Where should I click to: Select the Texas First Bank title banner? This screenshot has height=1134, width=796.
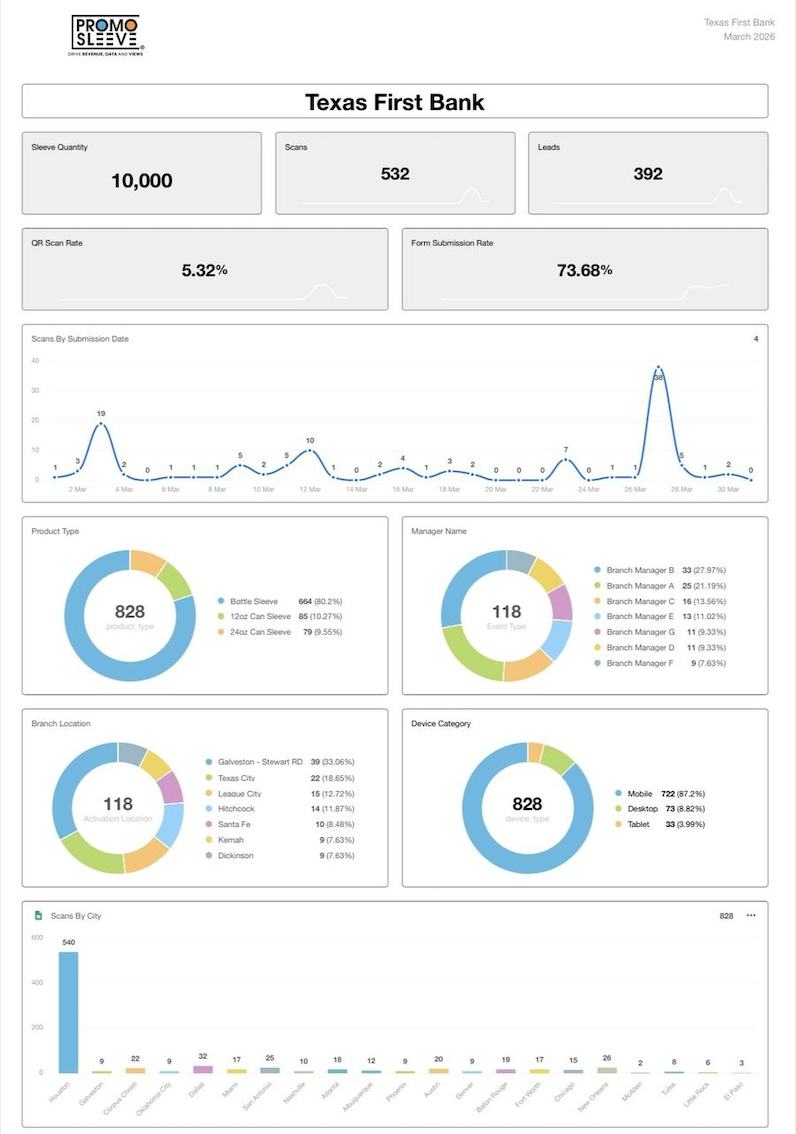pos(395,101)
